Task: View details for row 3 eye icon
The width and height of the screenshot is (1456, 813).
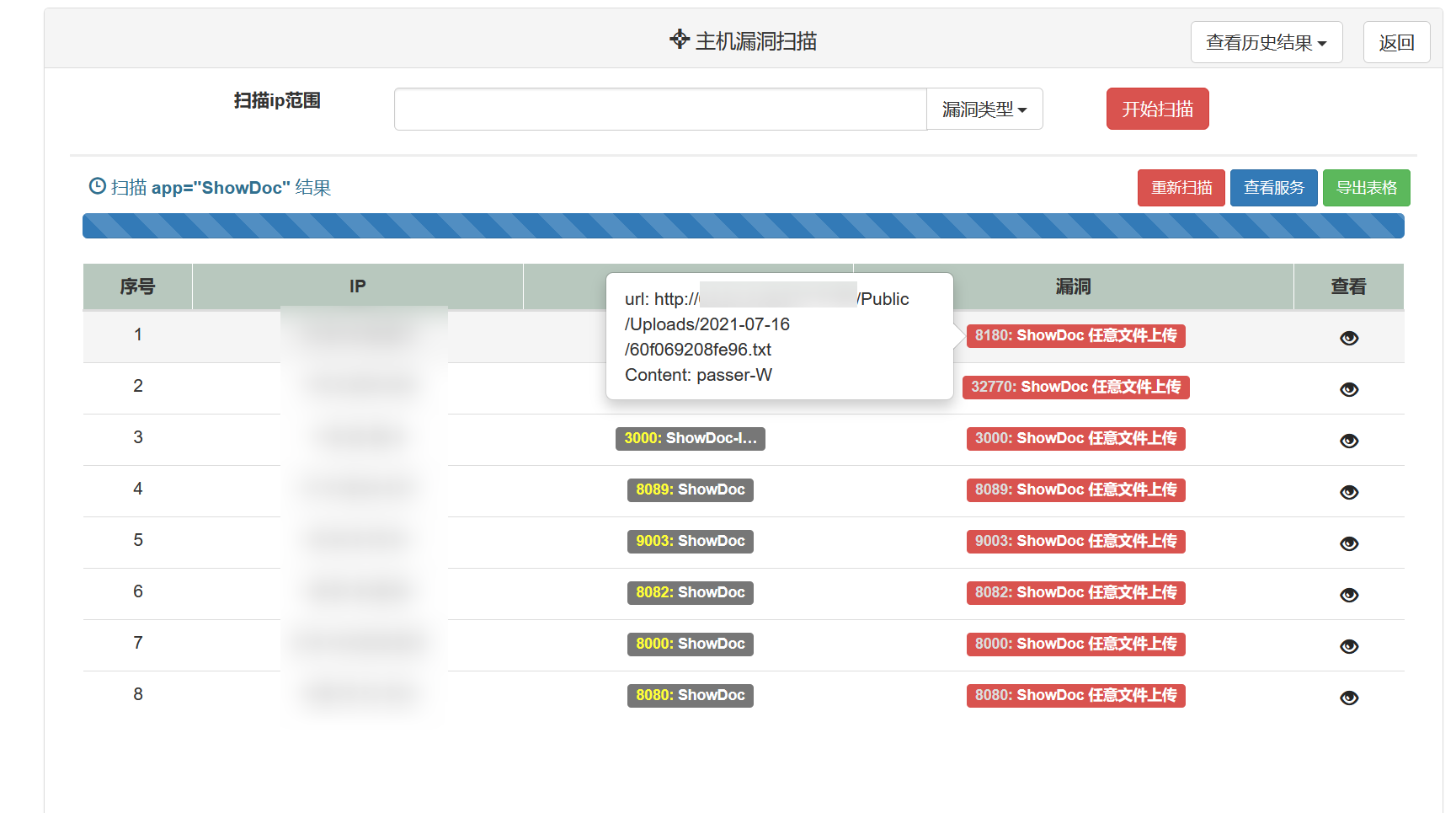Action: tap(1349, 441)
